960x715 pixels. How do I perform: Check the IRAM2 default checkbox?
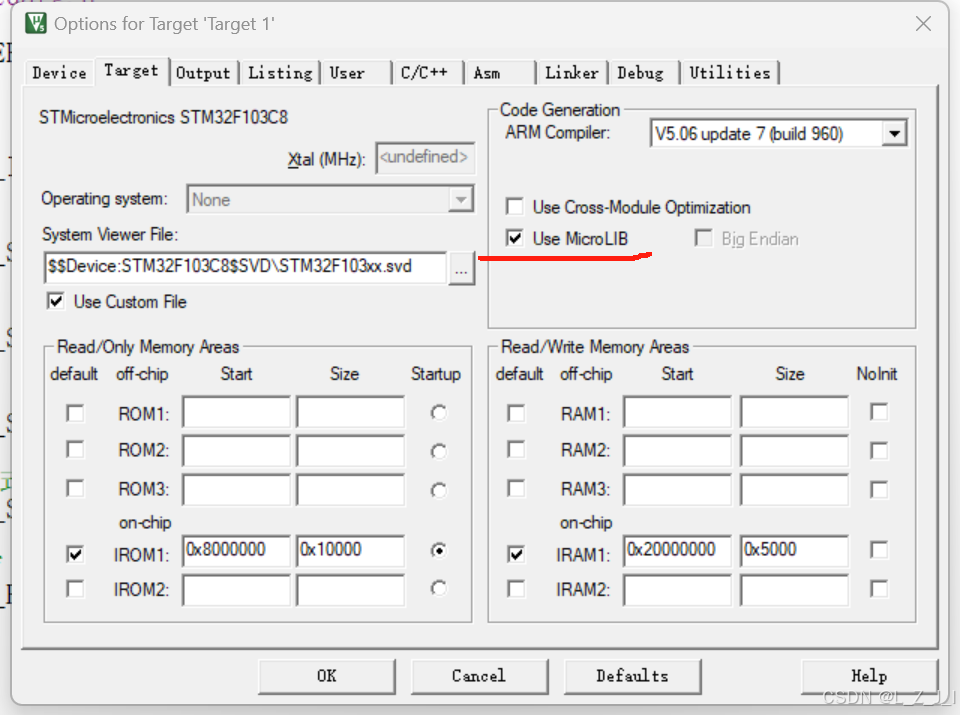[516, 589]
